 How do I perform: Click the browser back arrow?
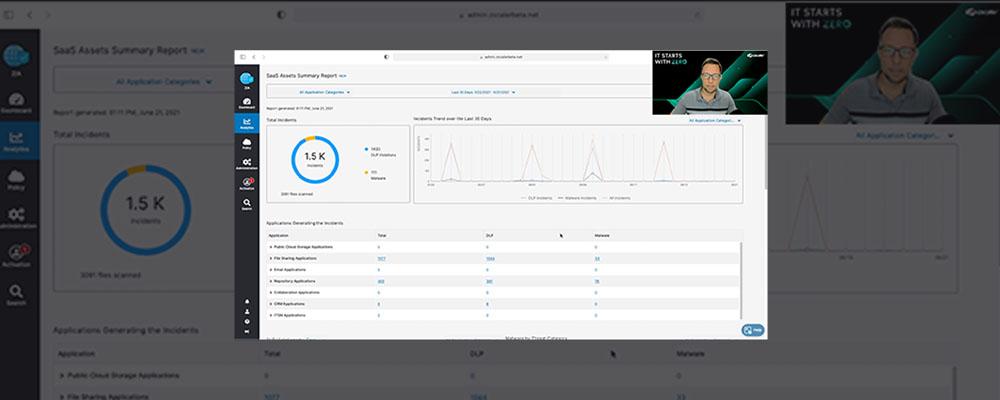click(251, 57)
